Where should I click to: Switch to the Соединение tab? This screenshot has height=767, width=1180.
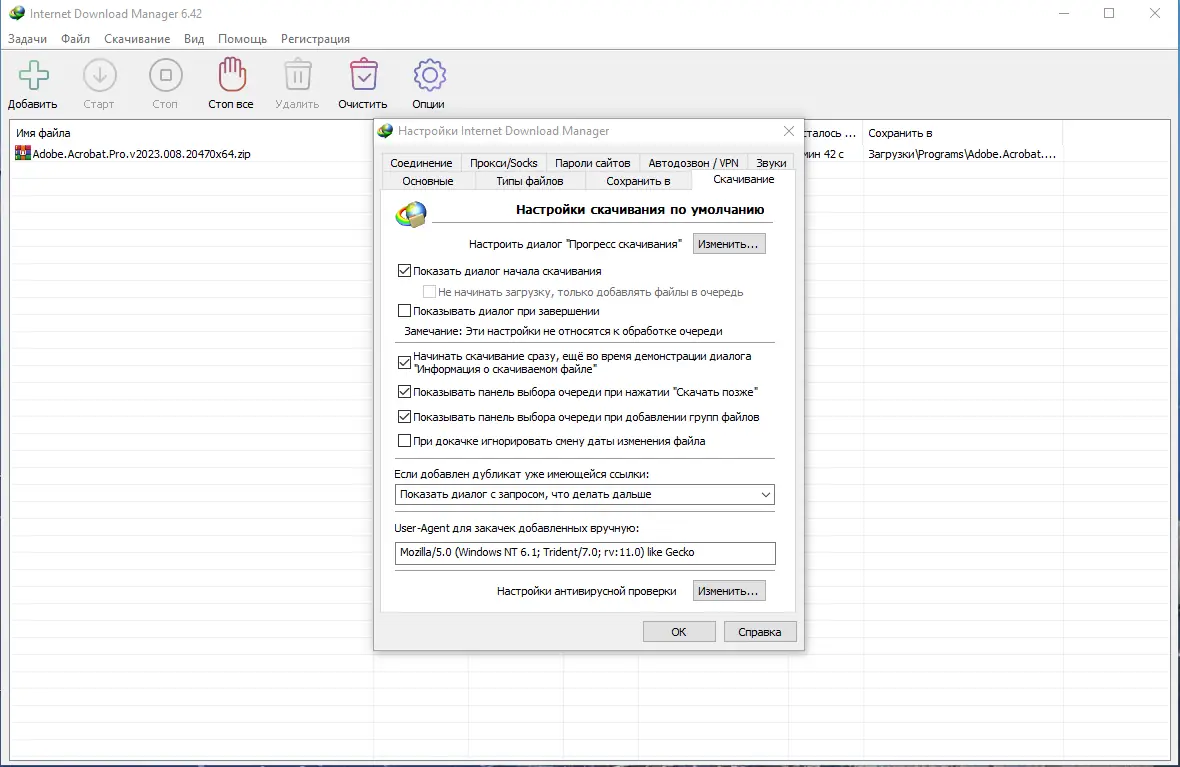(421, 163)
